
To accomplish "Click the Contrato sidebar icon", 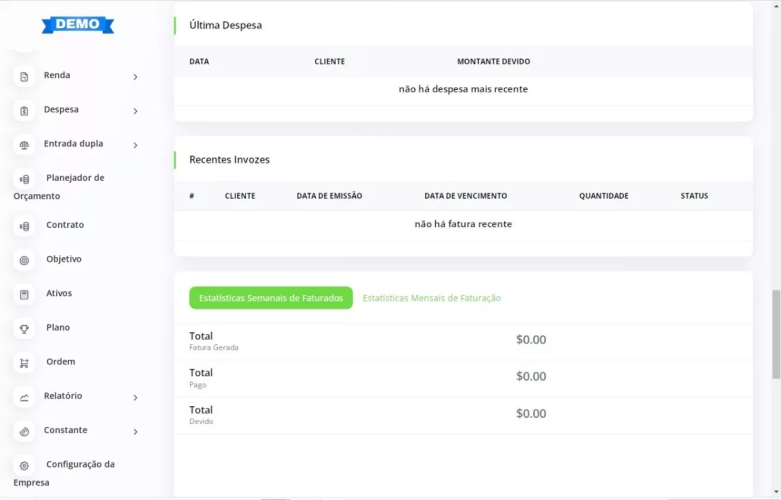I will tap(25, 227).
